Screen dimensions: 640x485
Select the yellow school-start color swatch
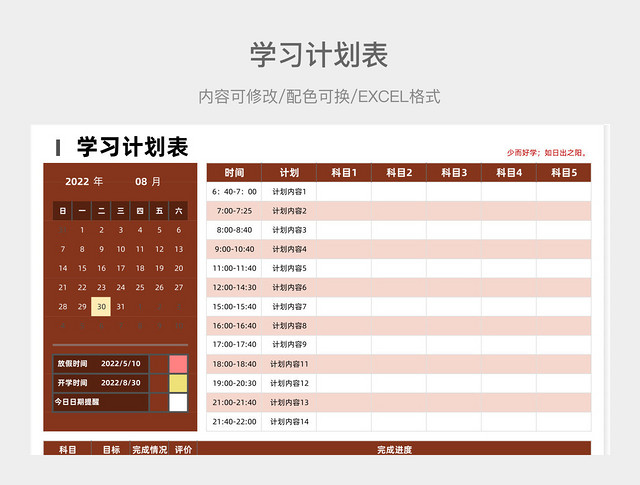[178, 383]
